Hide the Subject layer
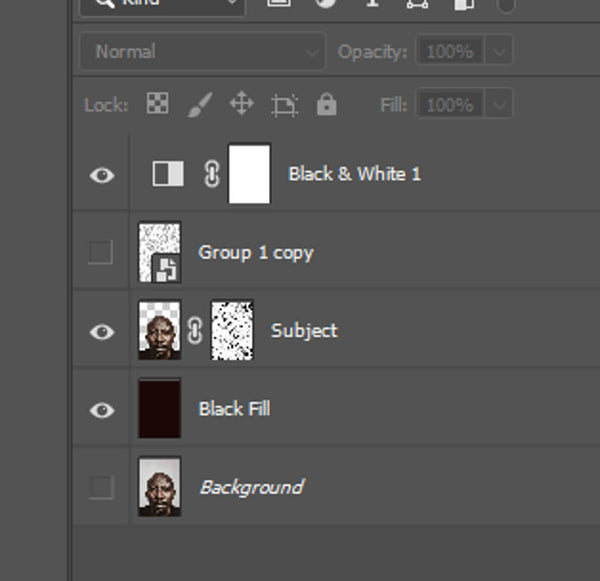This screenshot has height=581, width=600. (x=102, y=331)
